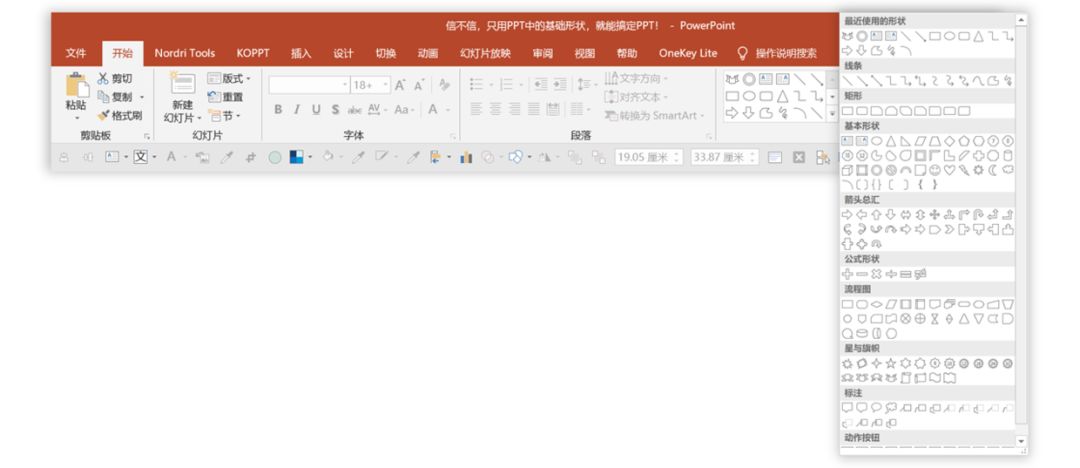The width and height of the screenshot is (1080, 468).
Task: Switch to 幻灯片放映 (Slide Show) tab
Action: click(486, 53)
